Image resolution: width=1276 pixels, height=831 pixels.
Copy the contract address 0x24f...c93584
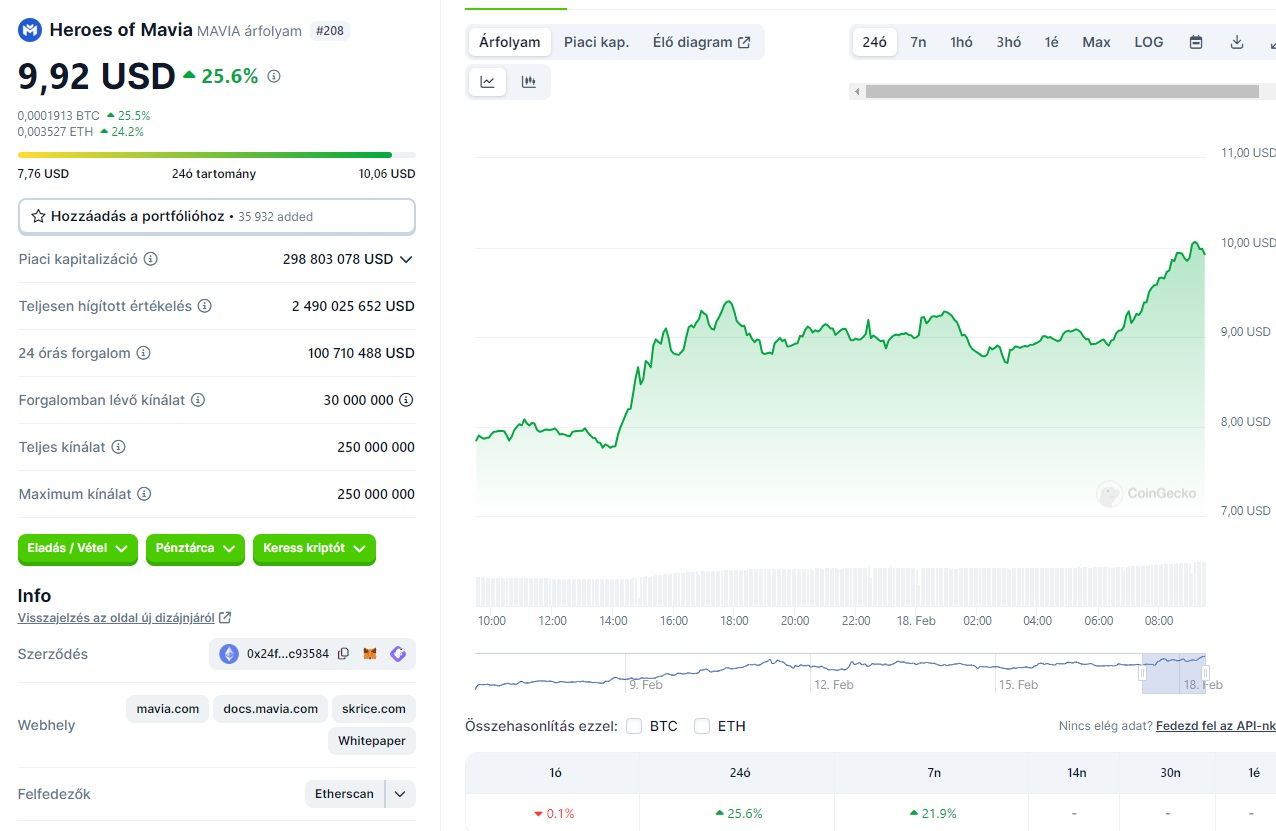(x=343, y=654)
